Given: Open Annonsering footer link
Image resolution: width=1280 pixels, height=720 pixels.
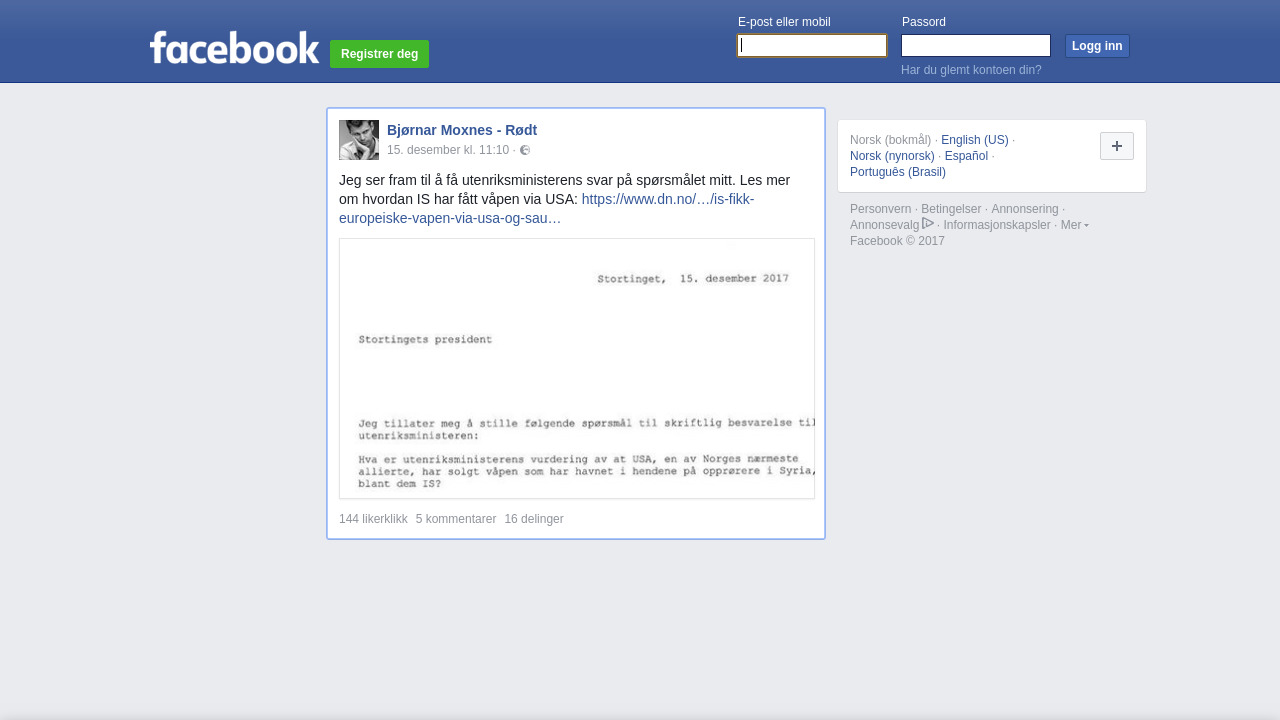Looking at the screenshot, I should click(x=1025, y=209).
